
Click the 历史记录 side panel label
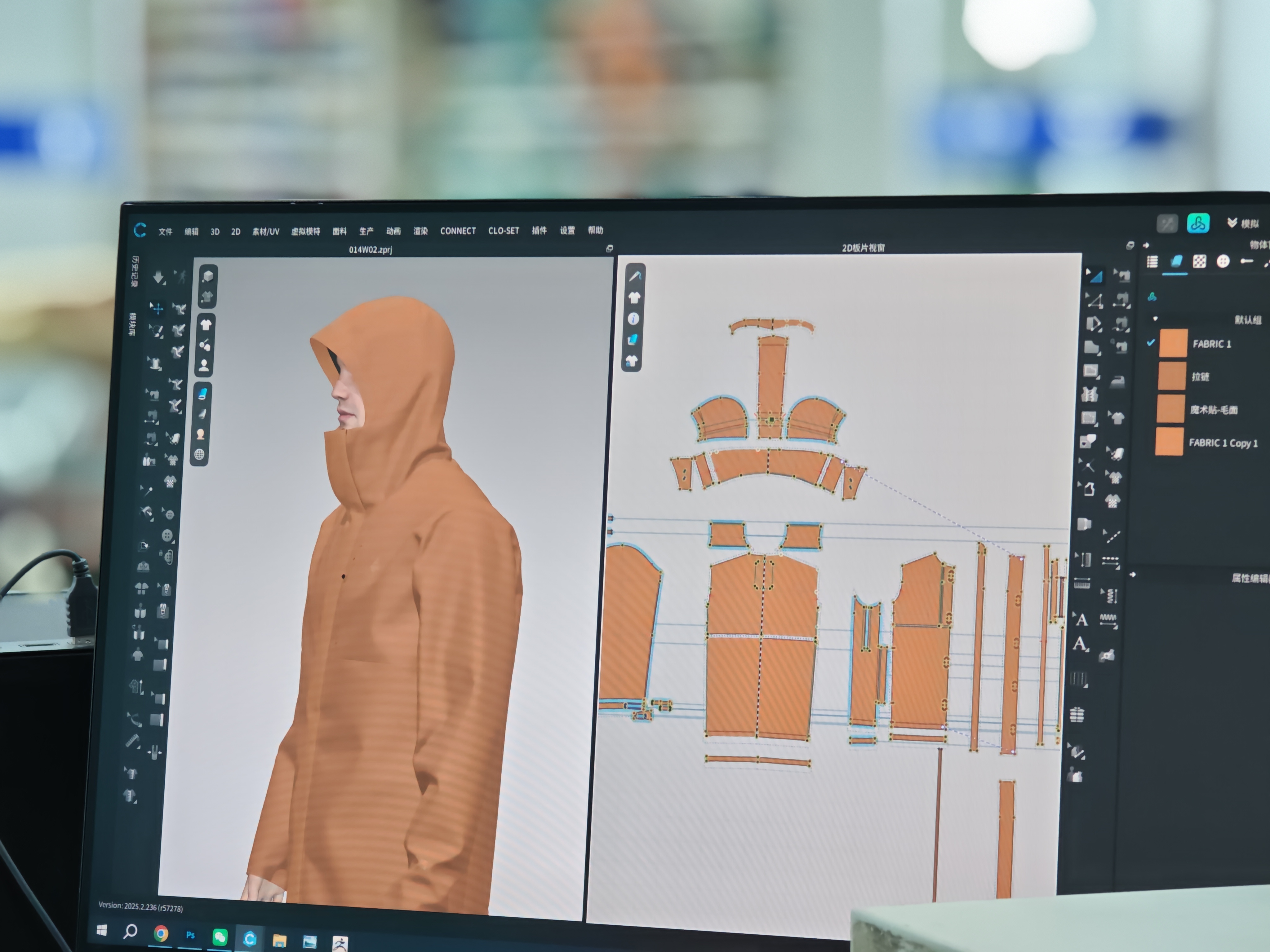135,271
